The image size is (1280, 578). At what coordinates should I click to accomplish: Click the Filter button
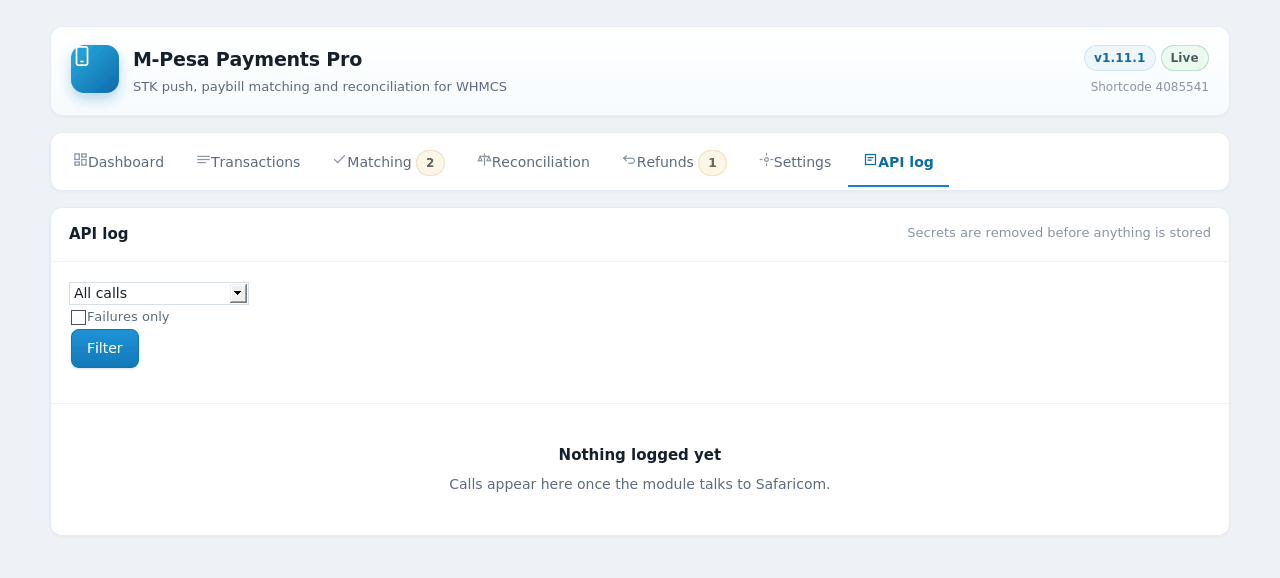[105, 348]
